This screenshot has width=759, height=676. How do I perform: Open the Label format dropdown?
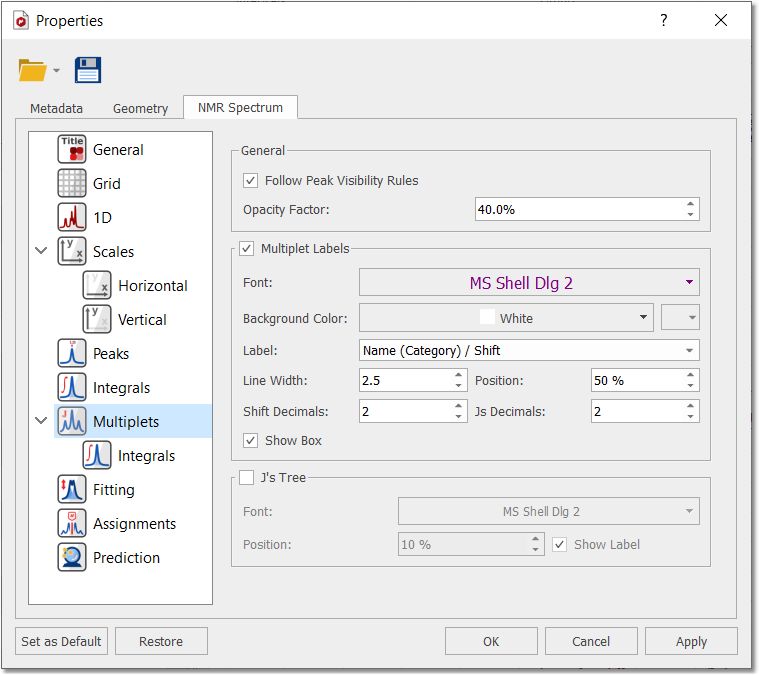click(529, 351)
